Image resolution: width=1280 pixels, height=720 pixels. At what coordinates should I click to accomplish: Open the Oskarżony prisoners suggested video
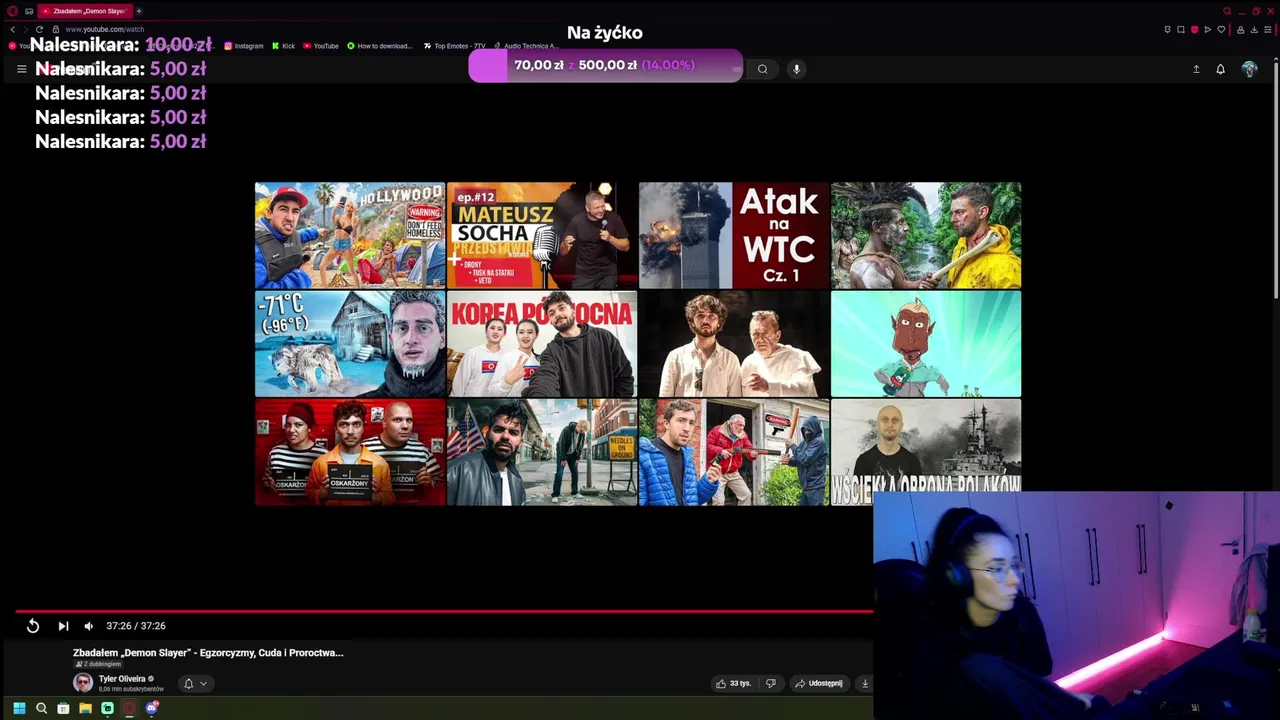(350, 452)
